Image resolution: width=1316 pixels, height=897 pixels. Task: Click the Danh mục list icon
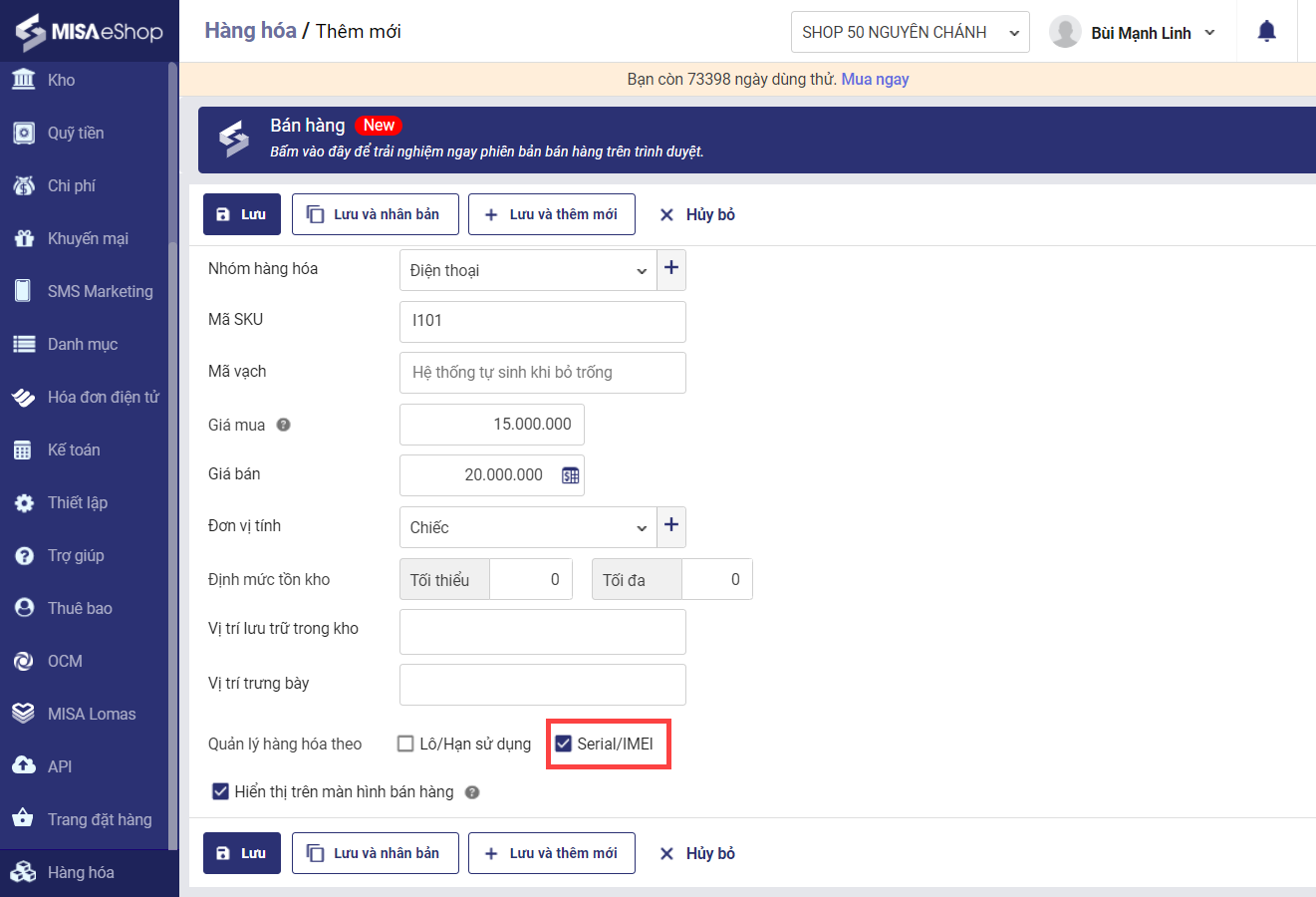pyautogui.click(x=24, y=344)
